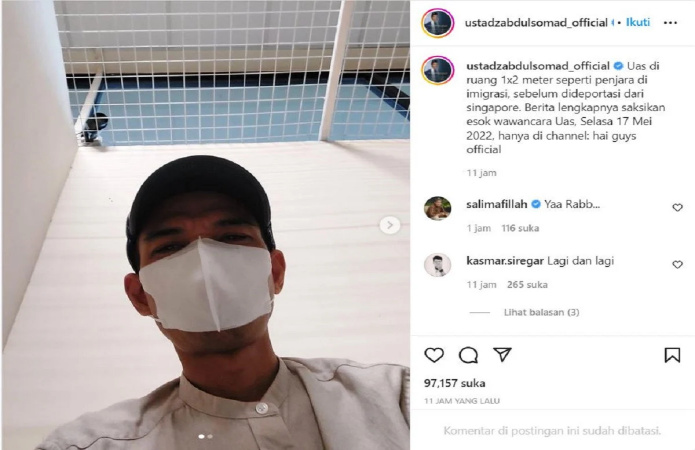The width and height of the screenshot is (695, 450).
Task: Share post via paper plane icon
Action: click(x=502, y=355)
